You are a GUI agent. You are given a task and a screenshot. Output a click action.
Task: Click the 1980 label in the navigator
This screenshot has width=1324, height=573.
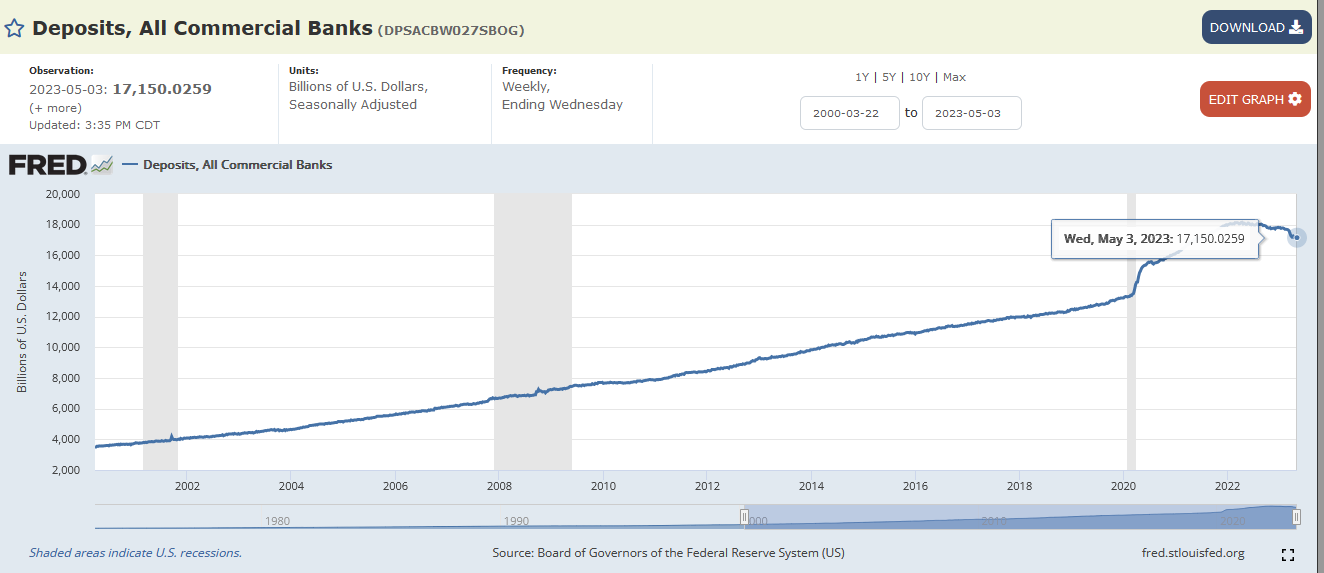point(278,521)
